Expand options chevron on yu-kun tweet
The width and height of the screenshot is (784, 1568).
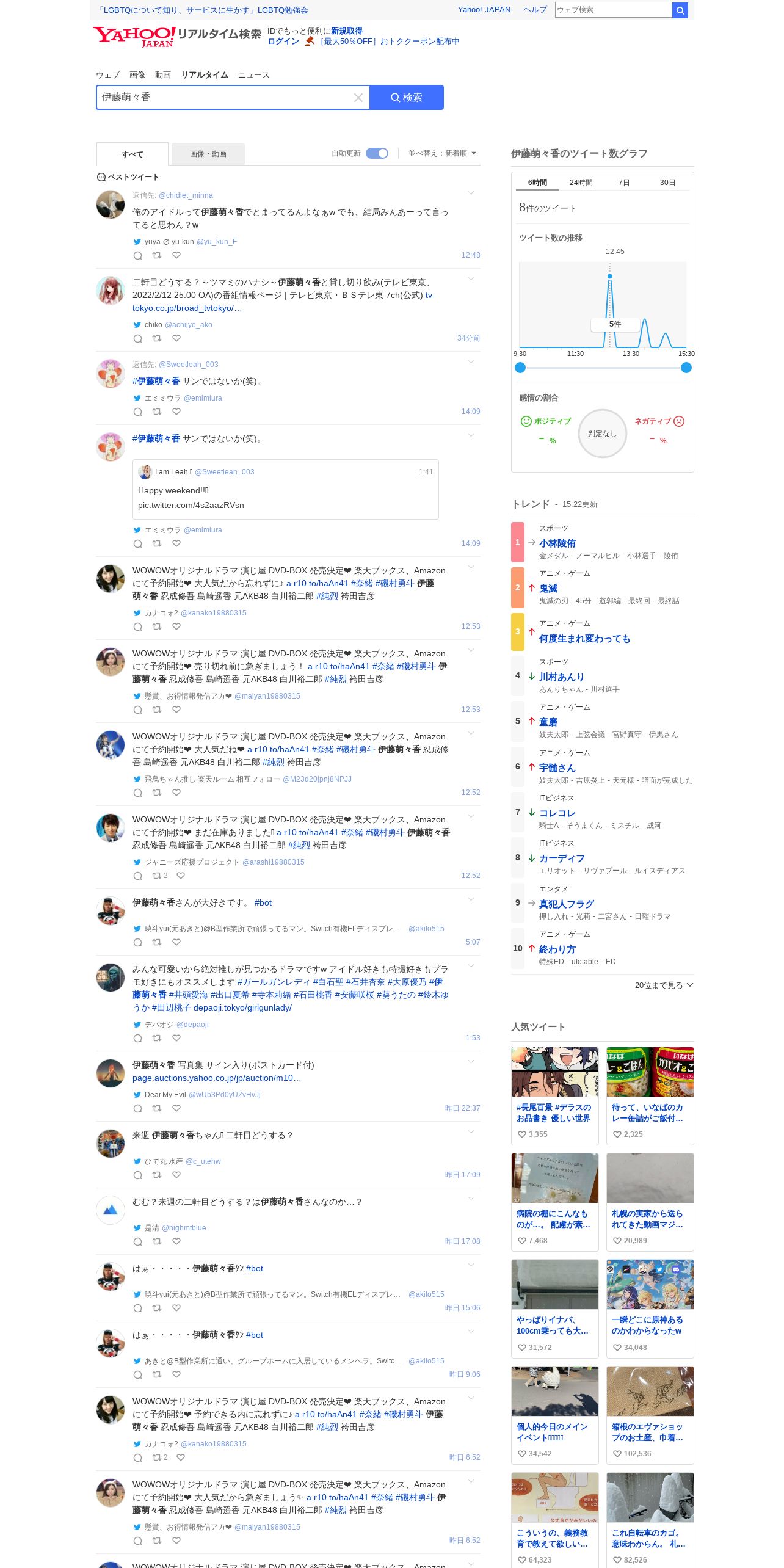pos(471,193)
